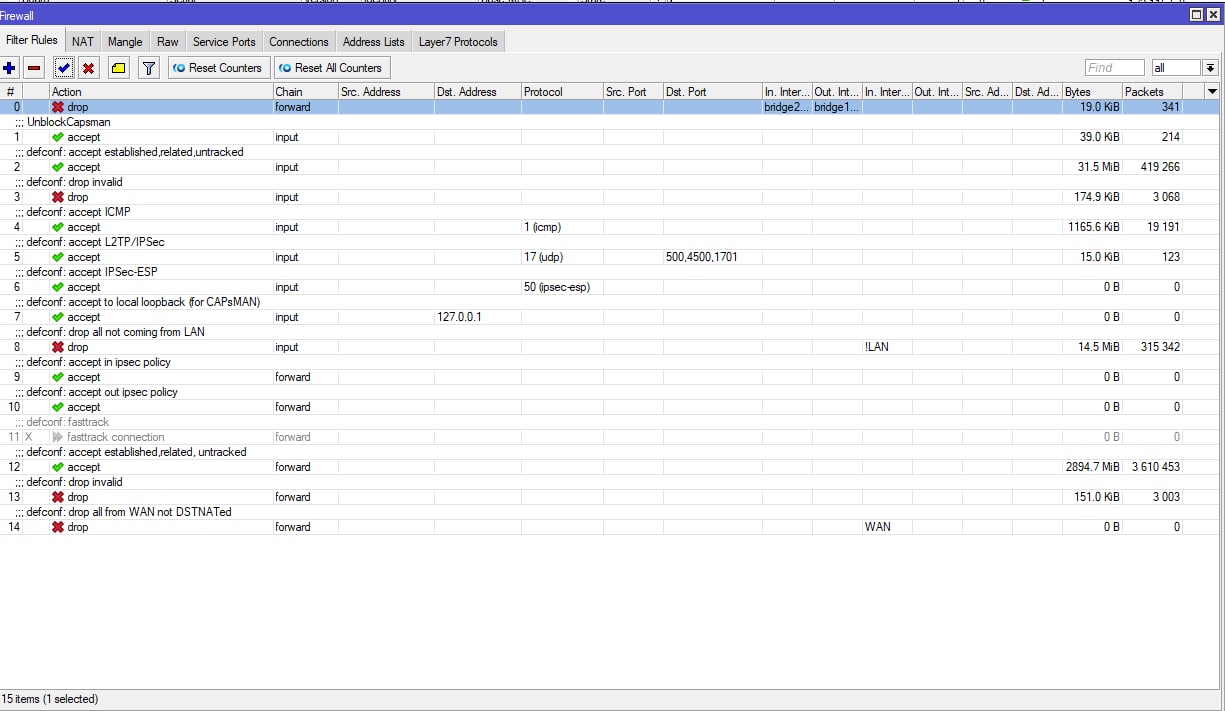
Task: Sort by the Action column header
Action: [160, 92]
